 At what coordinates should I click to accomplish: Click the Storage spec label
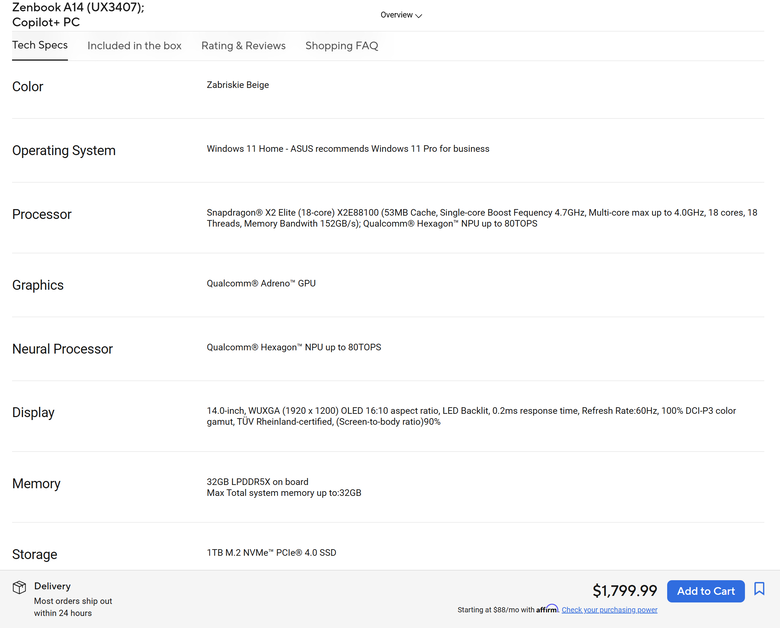[35, 554]
